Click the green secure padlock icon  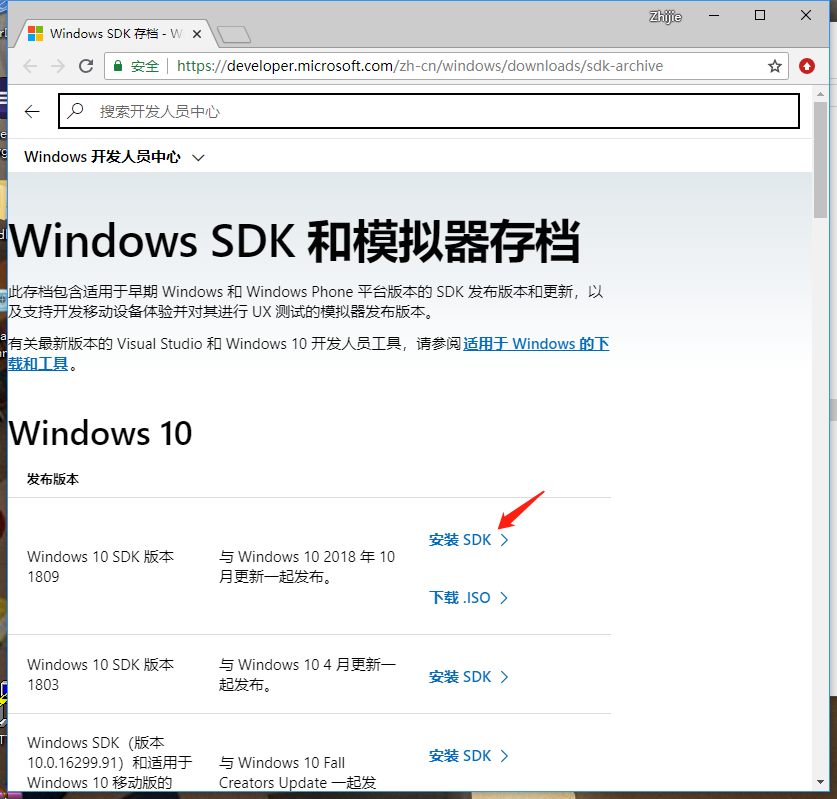pyautogui.click(x=118, y=66)
